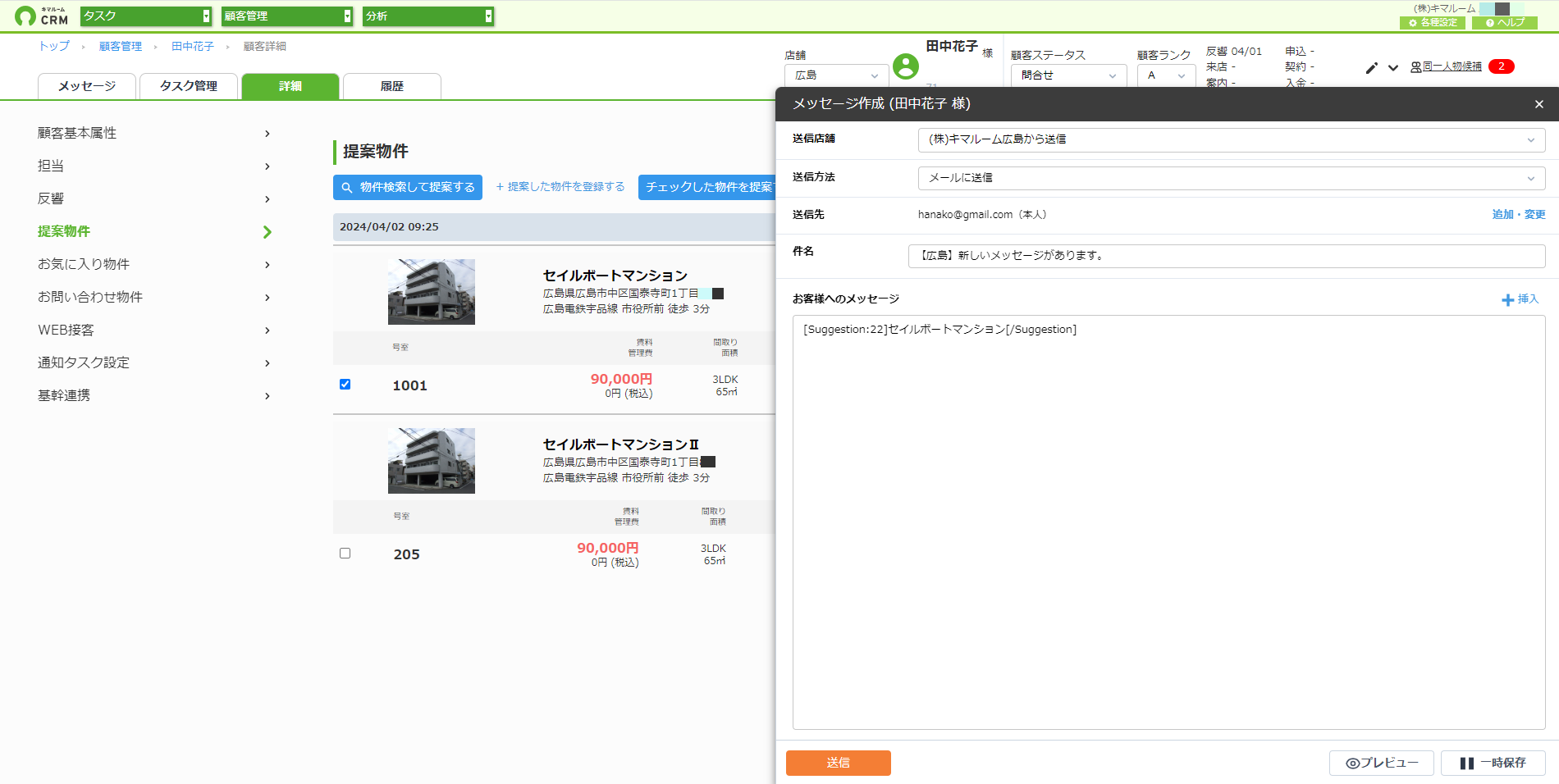Click the CRM logo
This screenshot has width=1559, height=784.
click(x=42, y=16)
